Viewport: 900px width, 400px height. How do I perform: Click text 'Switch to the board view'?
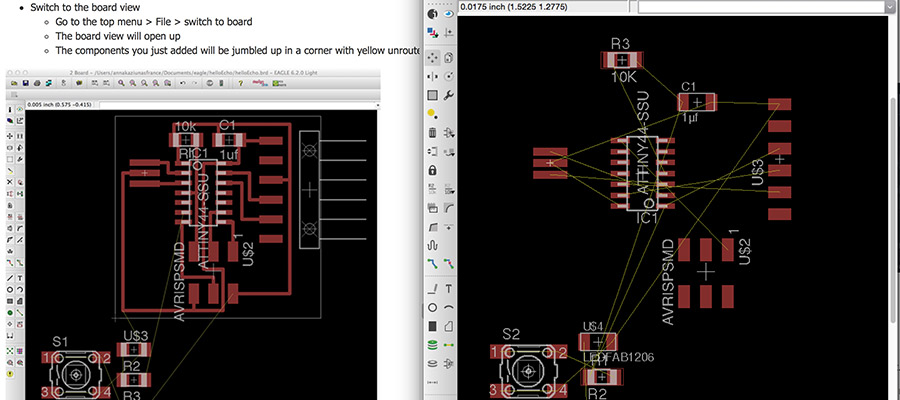86,8
